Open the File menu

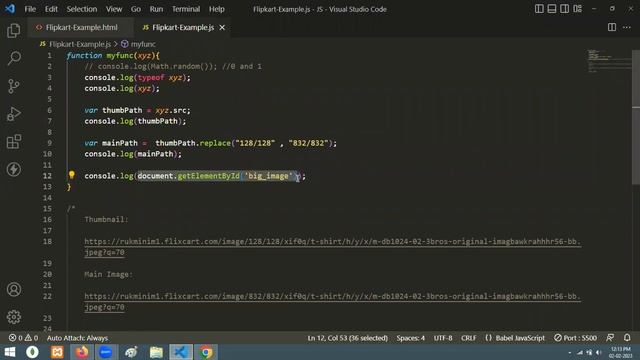(30, 9)
